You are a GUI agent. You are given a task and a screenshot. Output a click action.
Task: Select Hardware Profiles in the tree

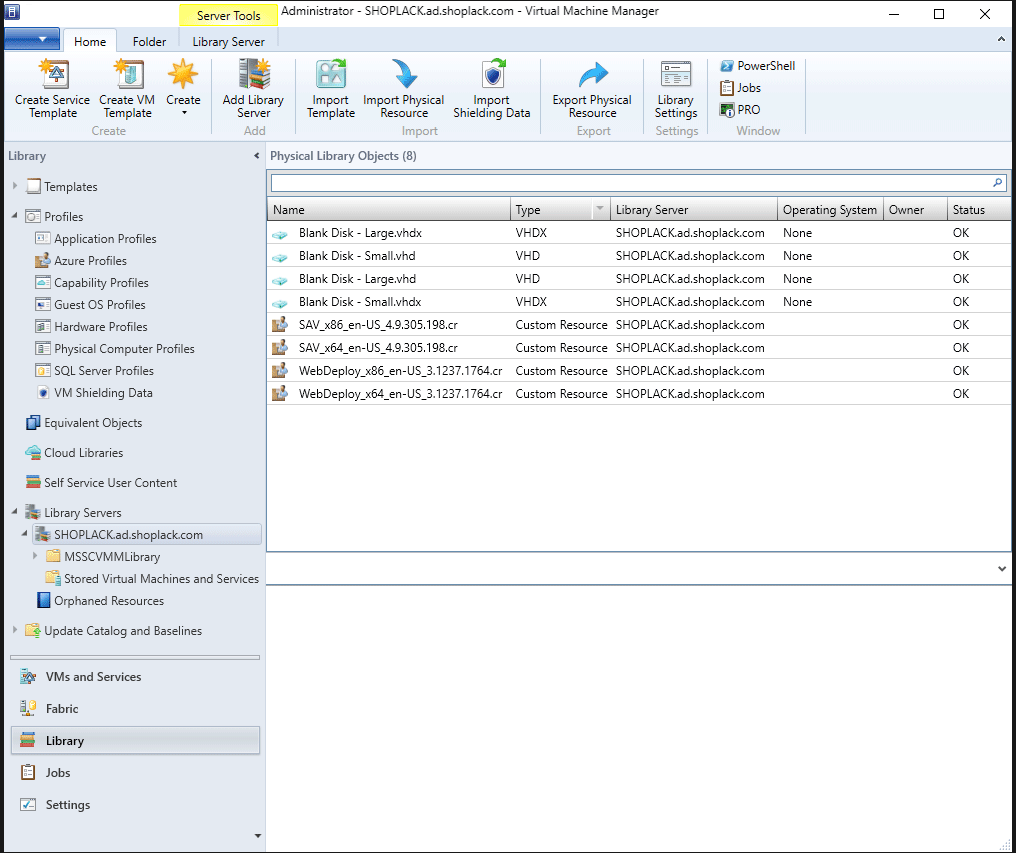91,327
